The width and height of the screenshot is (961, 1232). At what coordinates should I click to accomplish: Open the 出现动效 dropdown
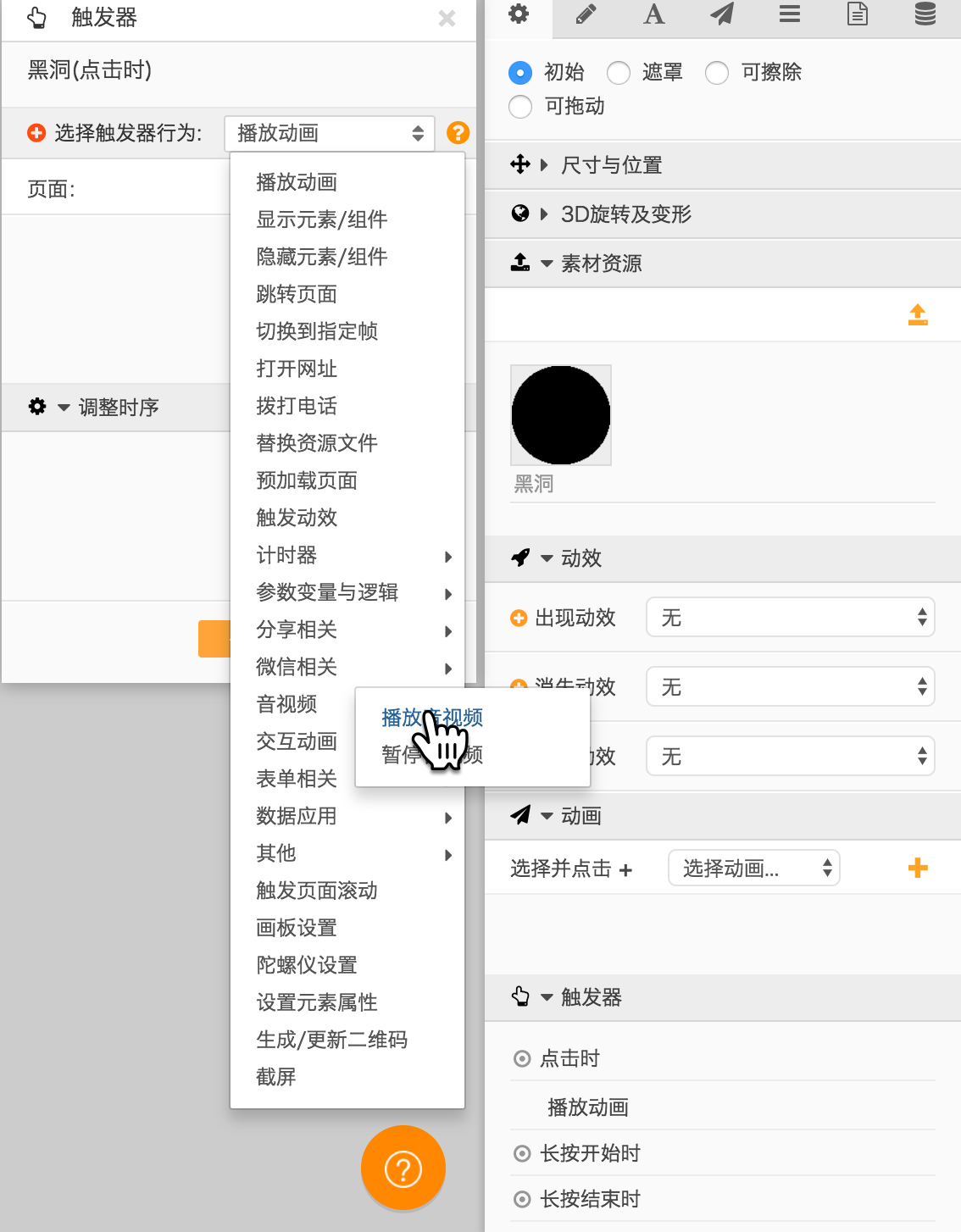790,618
